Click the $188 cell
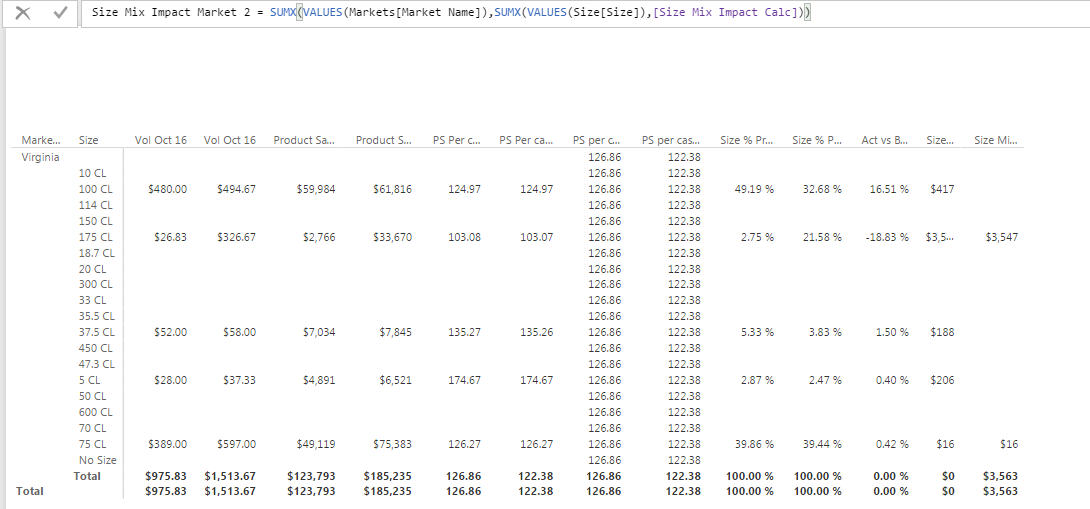Screen dimensions: 1090x509 pos(943,332)
